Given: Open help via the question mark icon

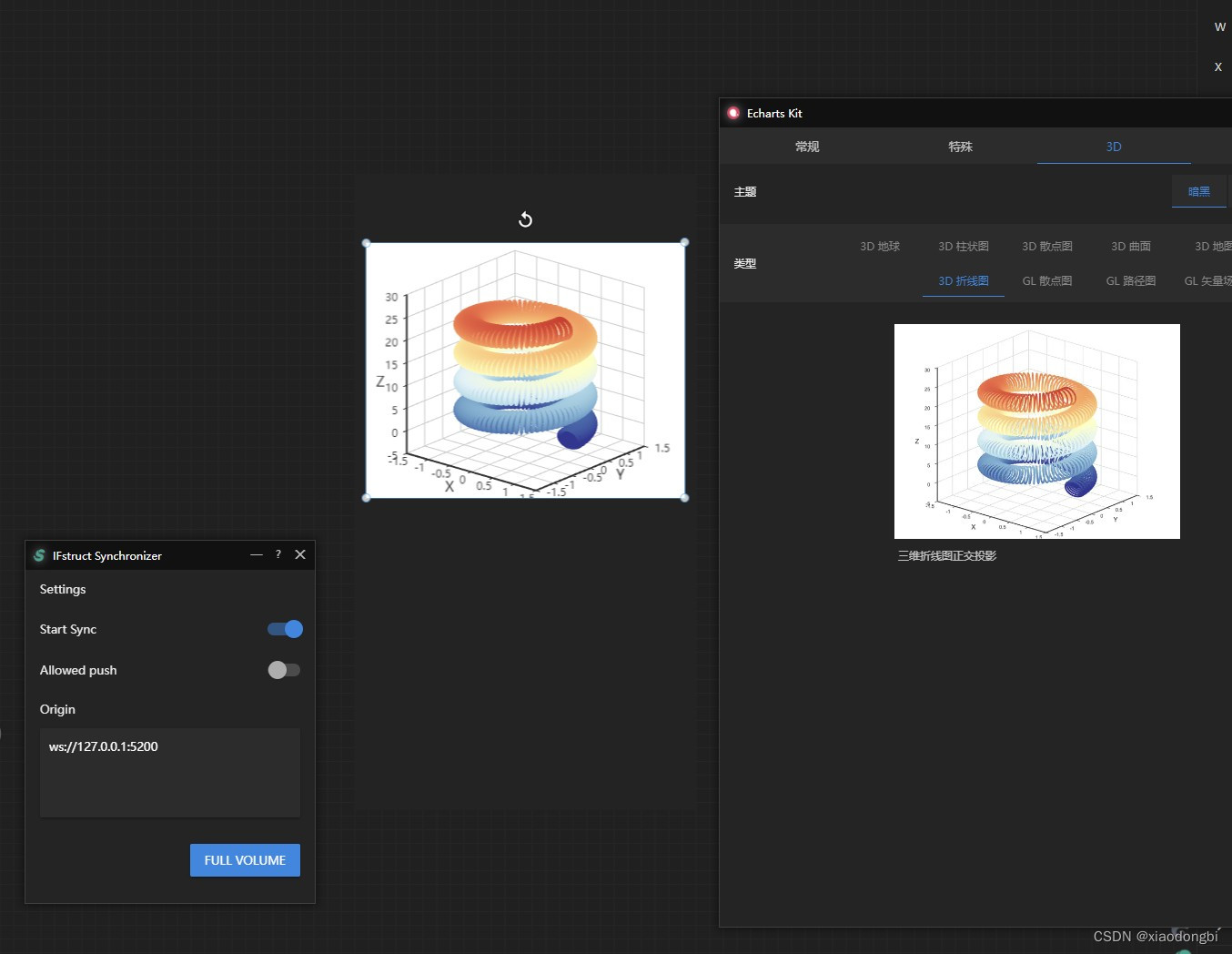Looking at the screenshot, I should [x=278, y=554].
